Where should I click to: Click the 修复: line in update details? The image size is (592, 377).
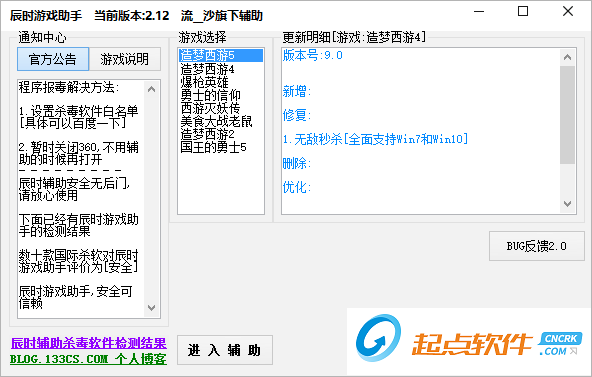pos(297,115)
